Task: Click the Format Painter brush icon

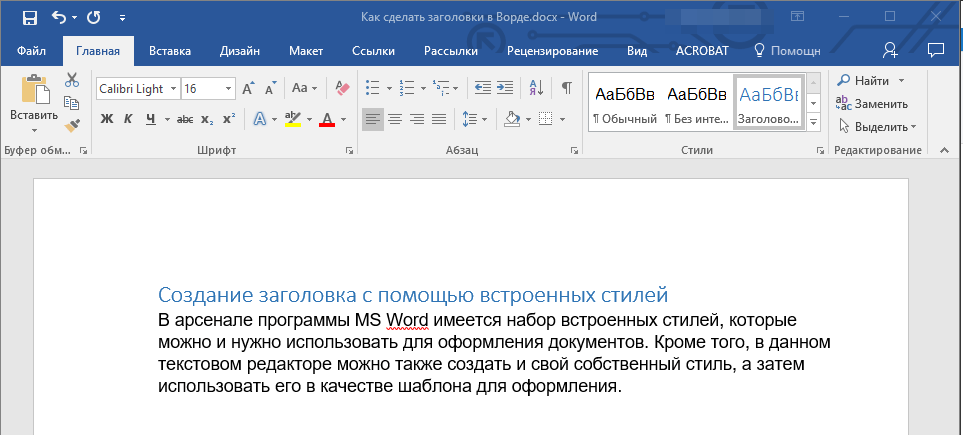Action: point(72,126)
